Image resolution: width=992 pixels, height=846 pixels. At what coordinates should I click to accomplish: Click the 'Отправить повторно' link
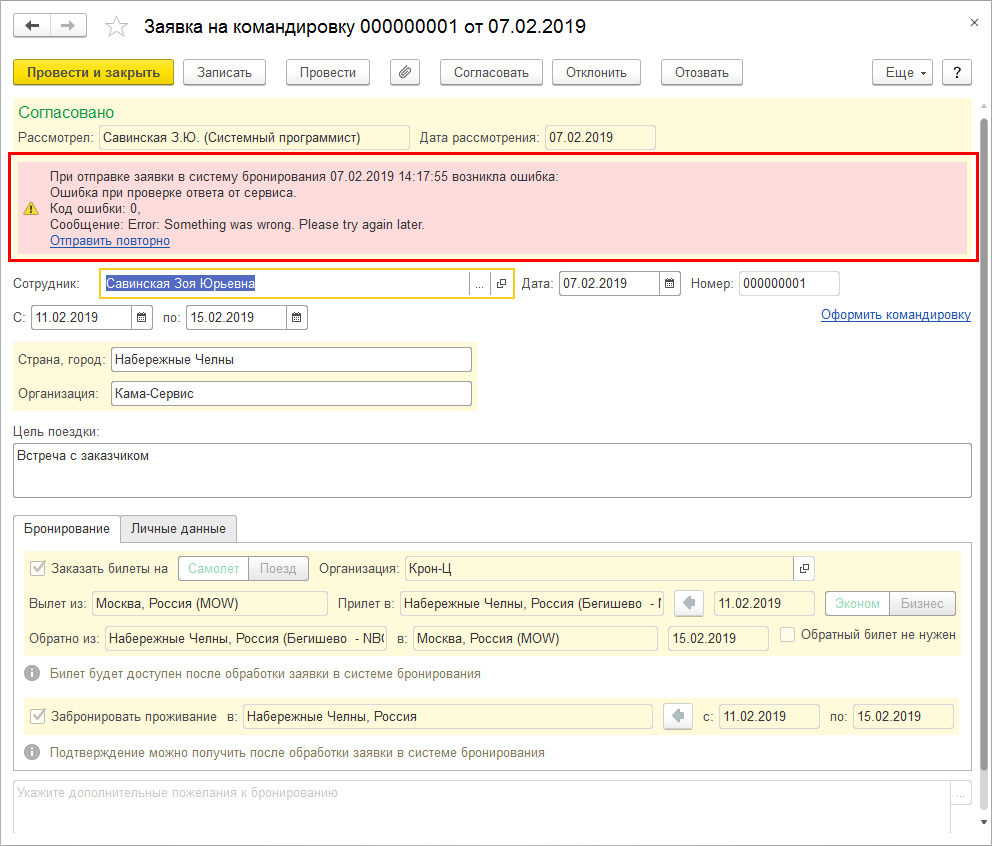pos(110,241)
